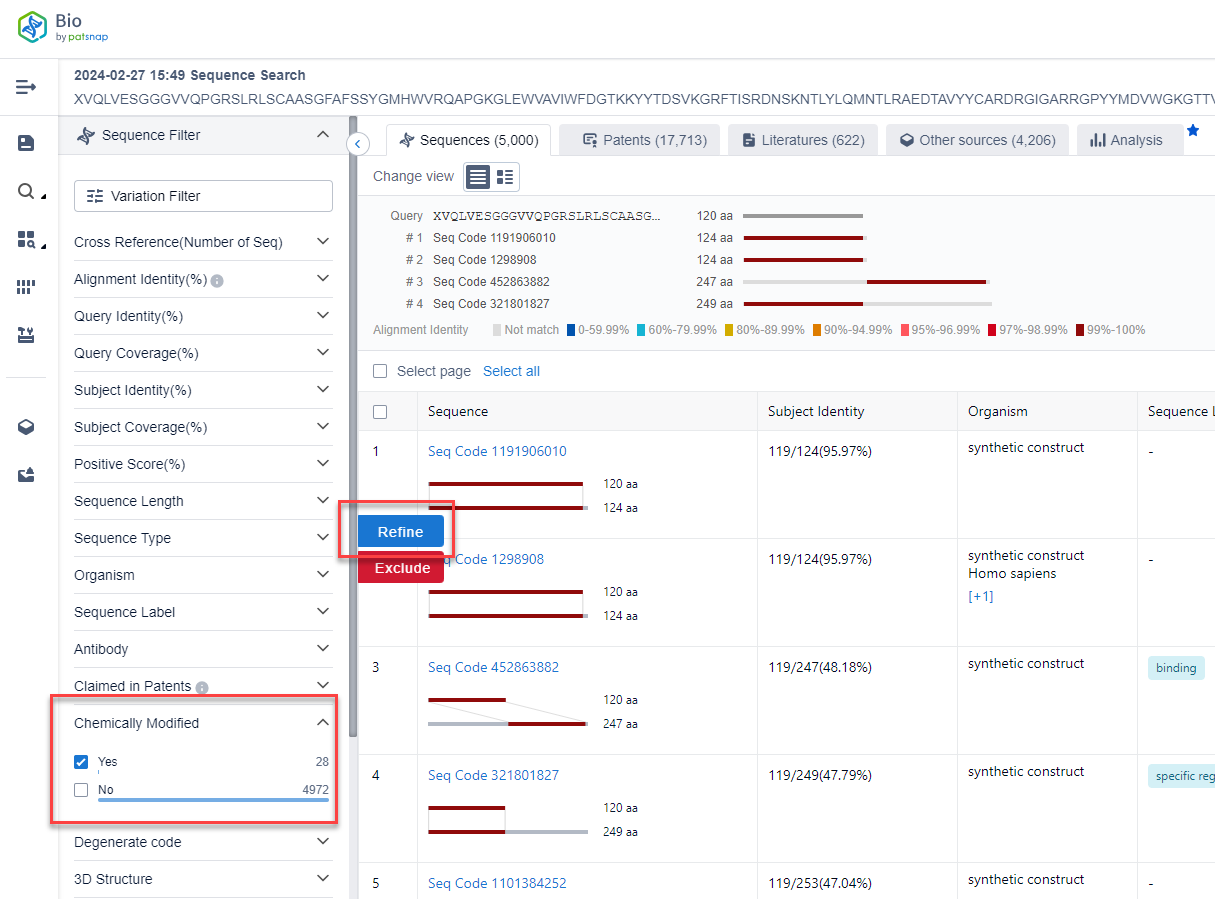The image size is (1215, 899).
Task: Click the star favorite icon near Analysis
Action: pos(1191,130)
